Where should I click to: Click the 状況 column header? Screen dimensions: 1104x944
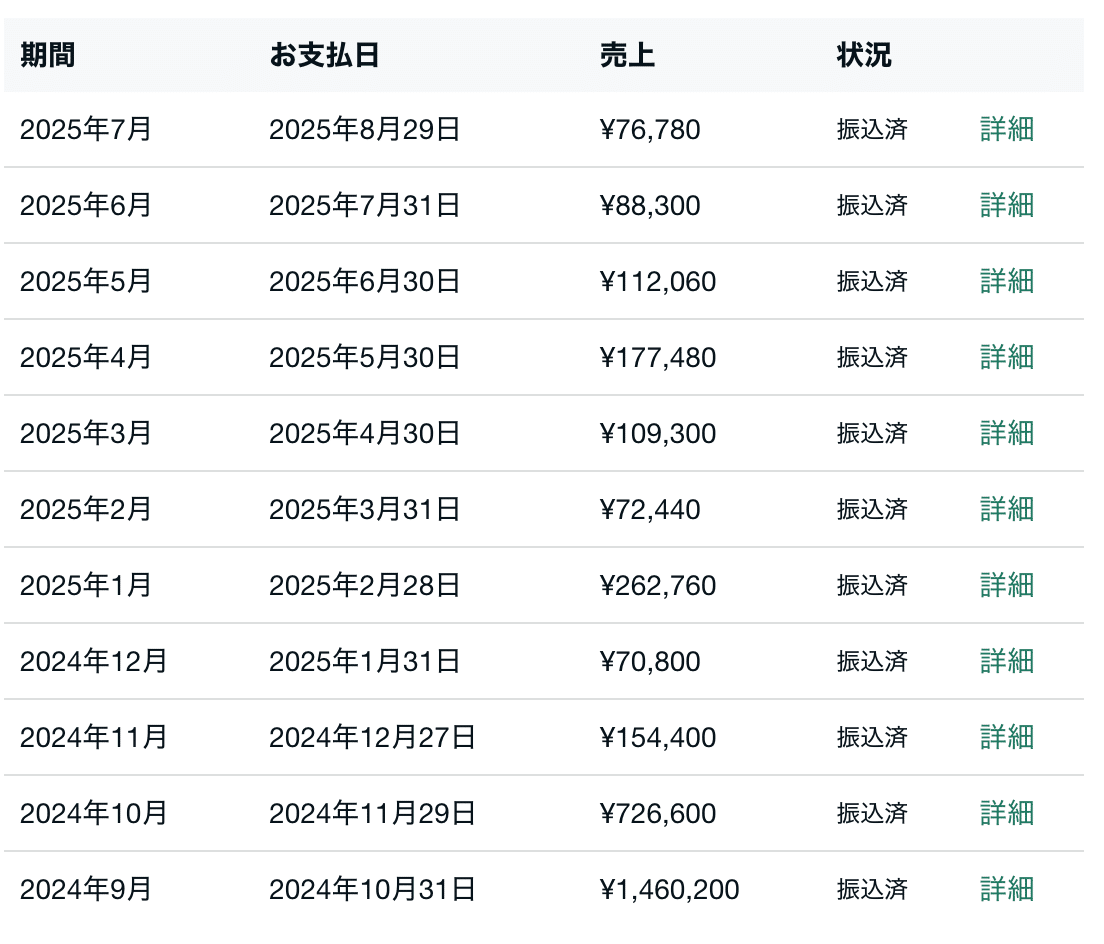863,56
